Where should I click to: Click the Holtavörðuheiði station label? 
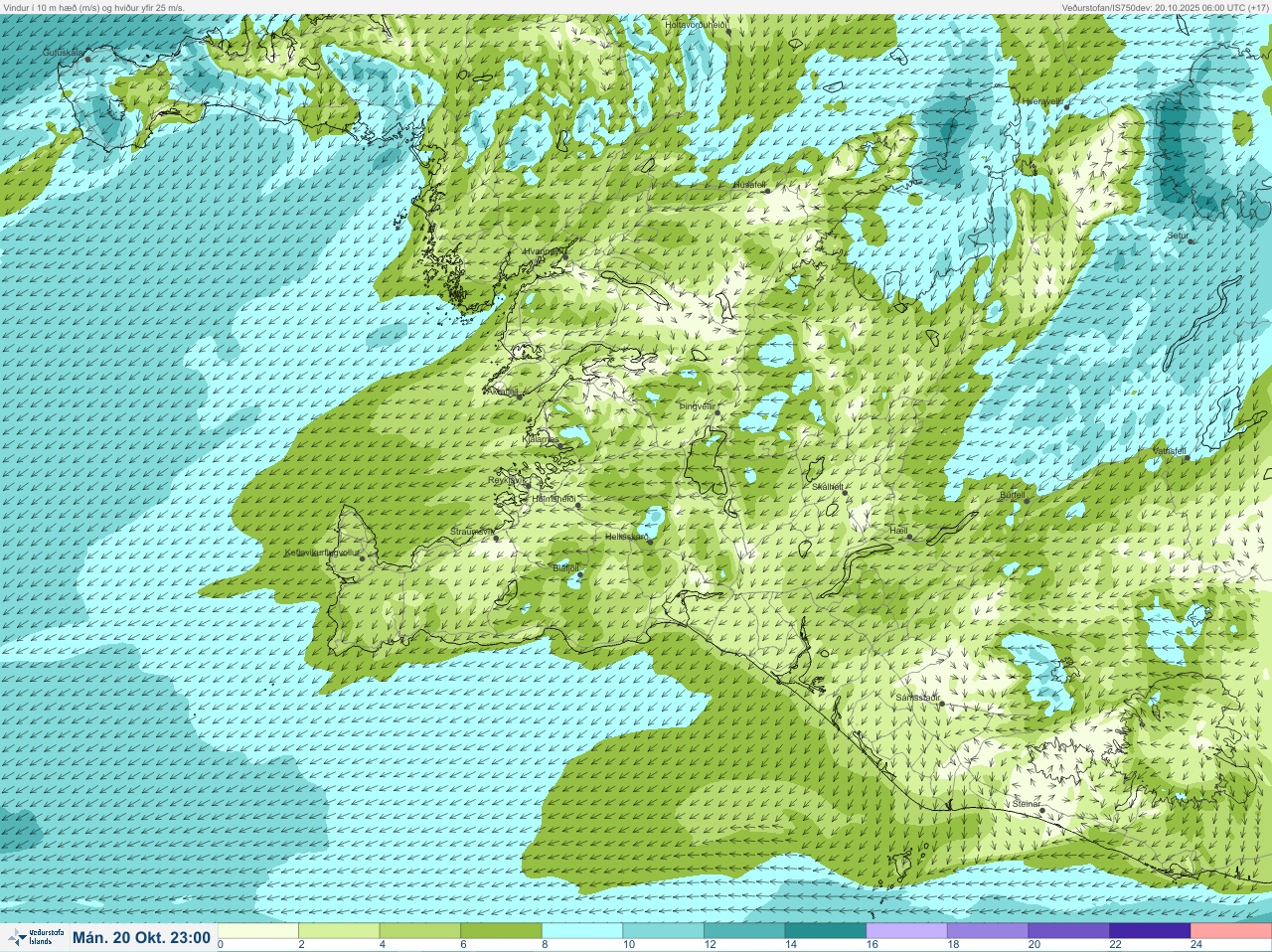pos(697,24)
